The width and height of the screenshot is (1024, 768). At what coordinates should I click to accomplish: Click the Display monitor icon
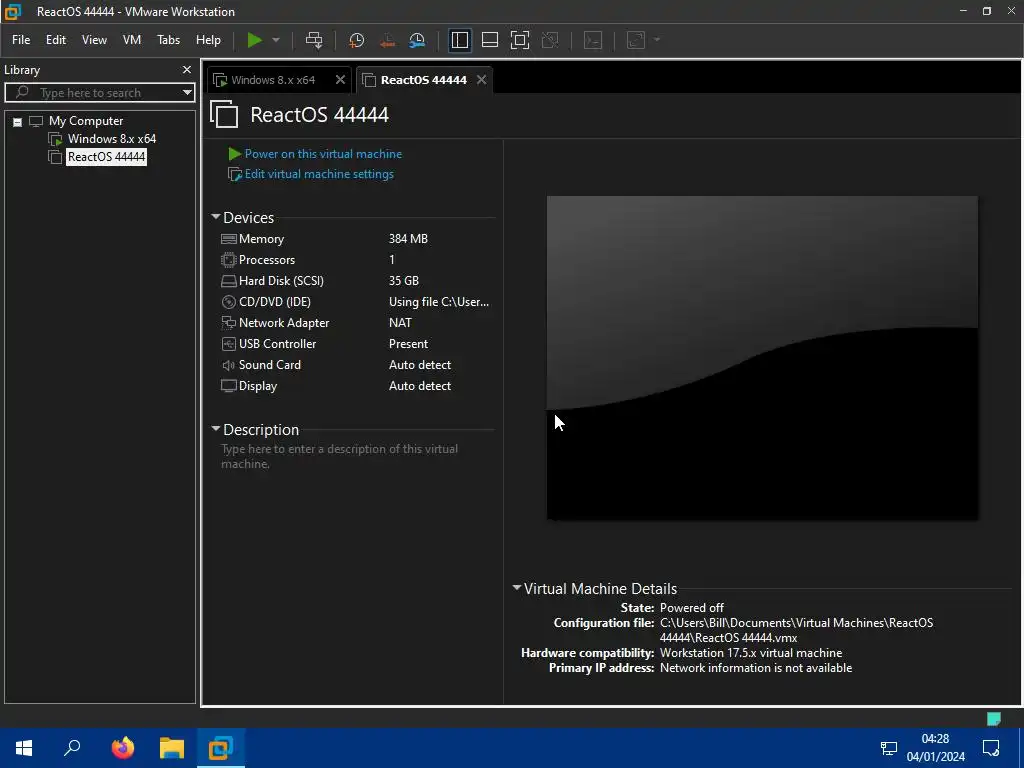click(x=229, y=386)
